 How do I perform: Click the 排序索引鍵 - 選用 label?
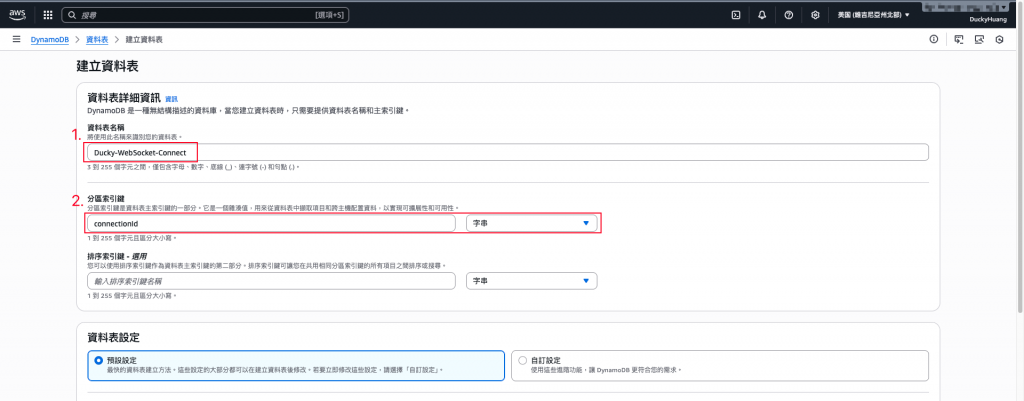(115, 258)
